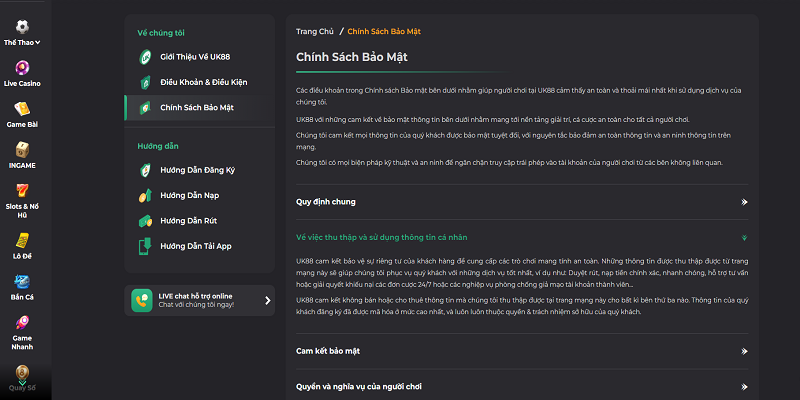
Task: Start LIVE chat hỗ trợ online
Action: coord(199,300)
